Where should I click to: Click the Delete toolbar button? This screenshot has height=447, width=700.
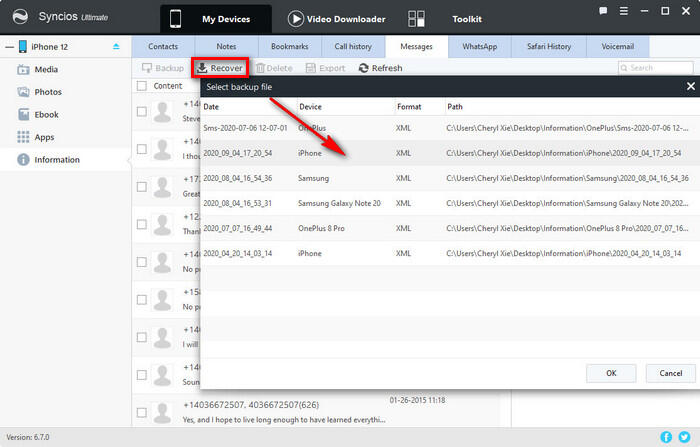pyautogui.click(x=274, y=68)
